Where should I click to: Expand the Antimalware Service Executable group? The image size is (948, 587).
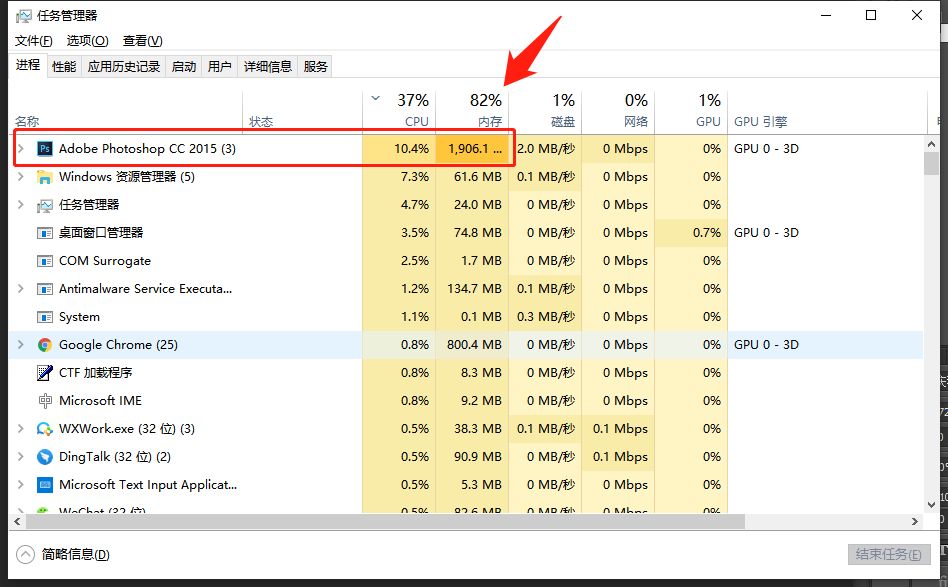(21, 288)
